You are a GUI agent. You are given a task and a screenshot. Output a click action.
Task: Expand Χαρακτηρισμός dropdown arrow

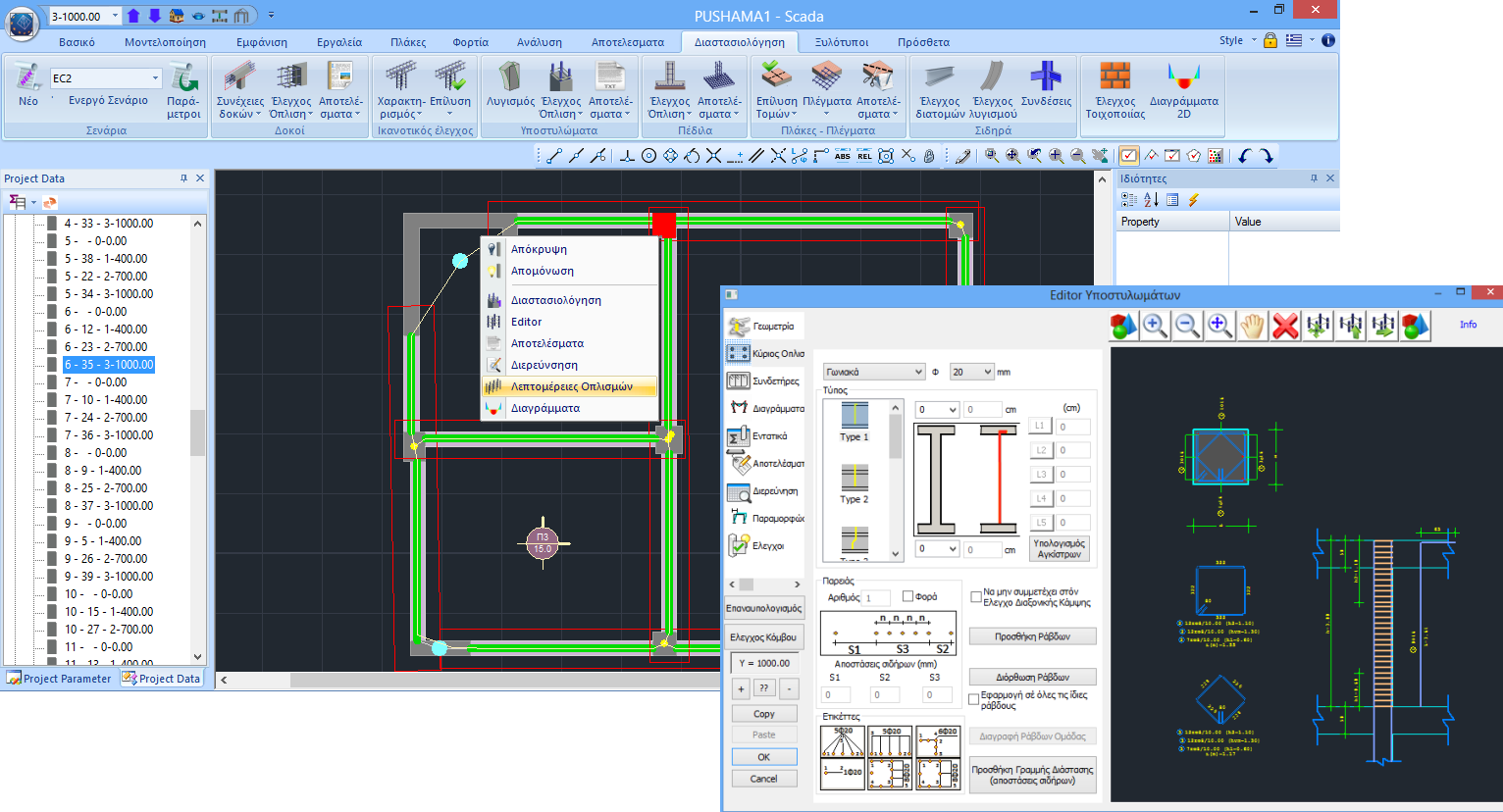point(420,115)
